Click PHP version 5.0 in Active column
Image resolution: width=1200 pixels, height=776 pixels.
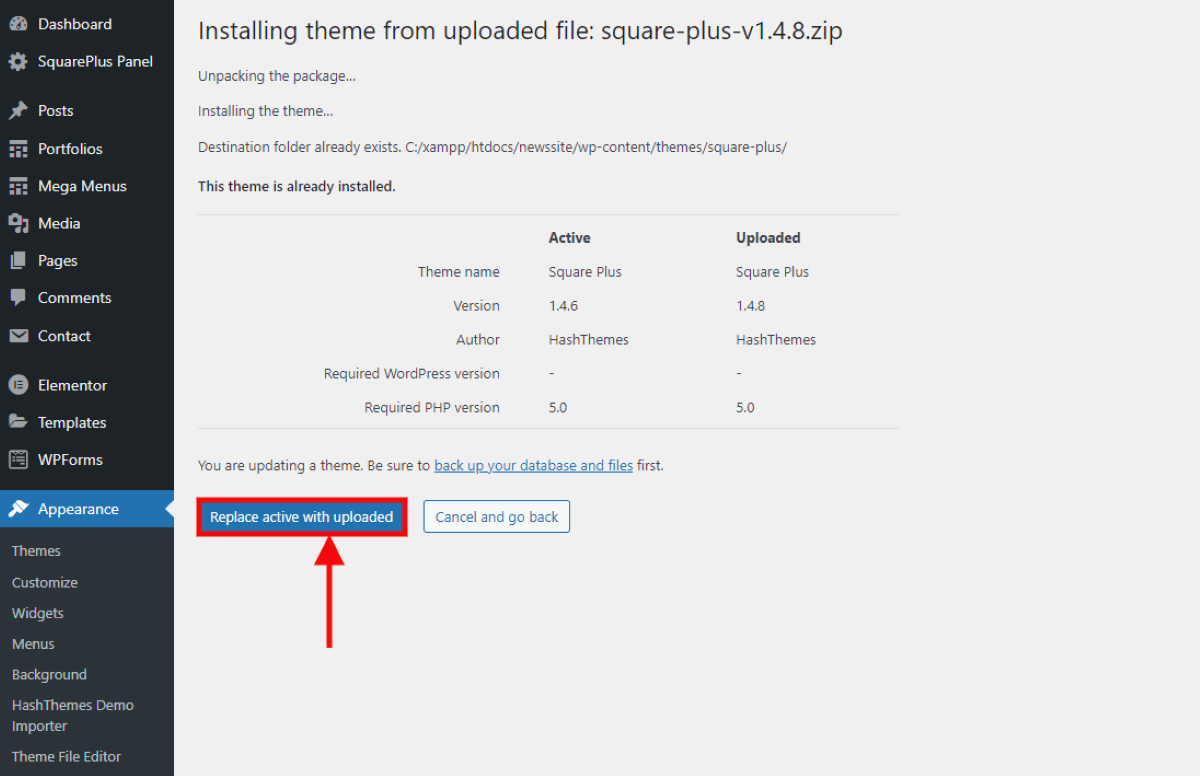[x=558, y=408]
